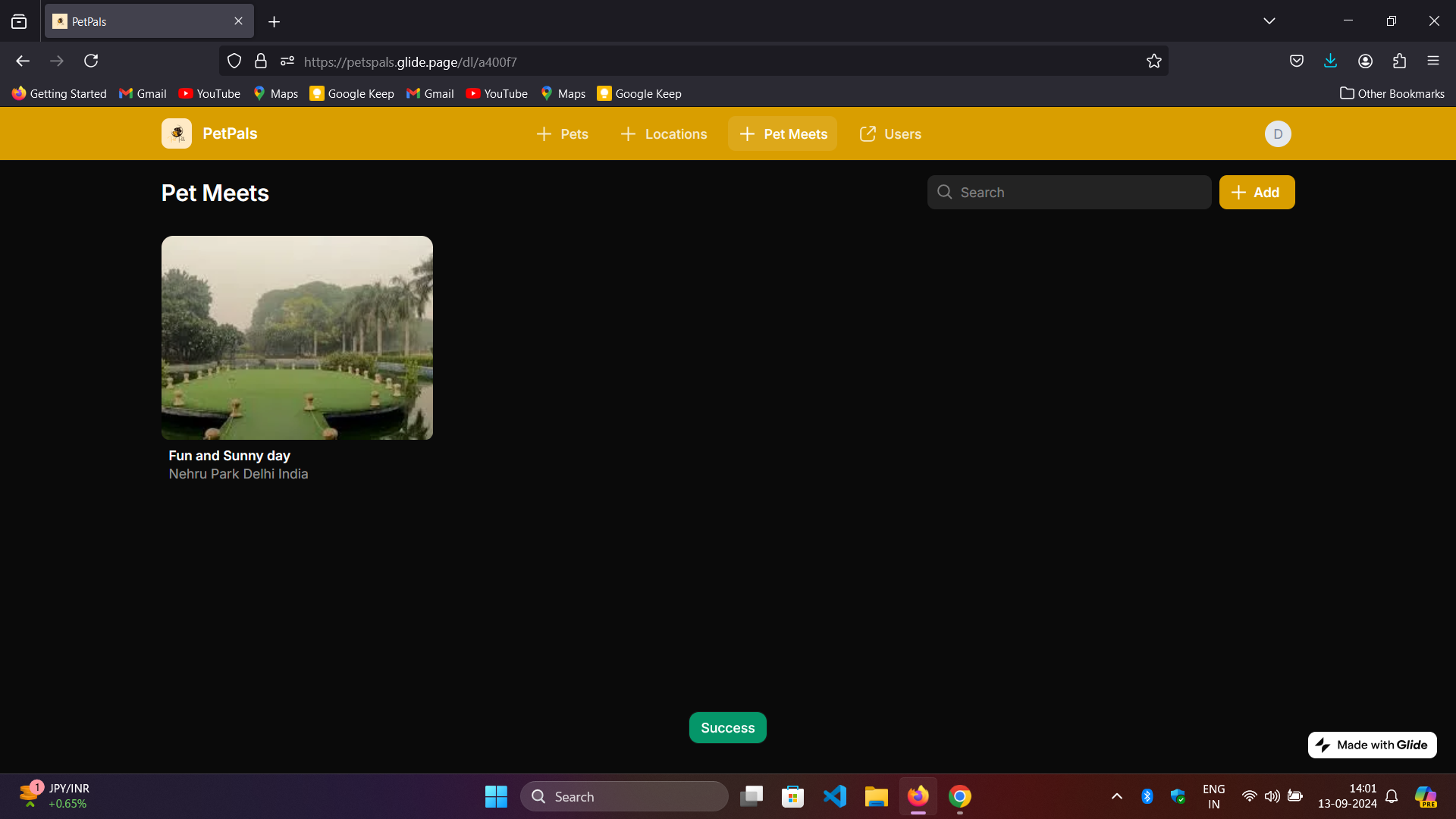Click the PetPals app logo
Image resolution: width=1456 pixels, height=819 pixels.
pyautogui.click(x=176, y=133)
